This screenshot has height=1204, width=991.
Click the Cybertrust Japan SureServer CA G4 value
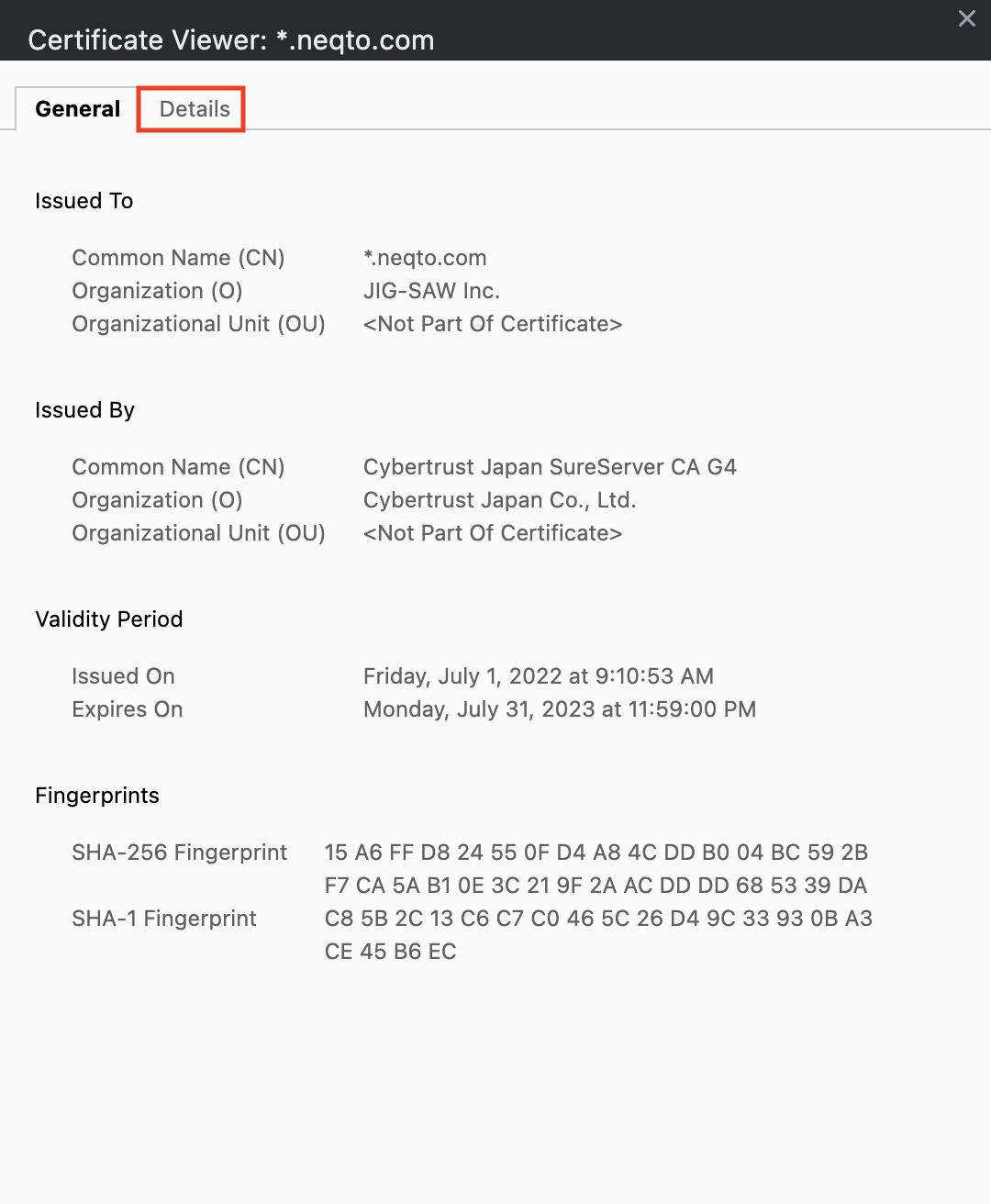(550, 467)
